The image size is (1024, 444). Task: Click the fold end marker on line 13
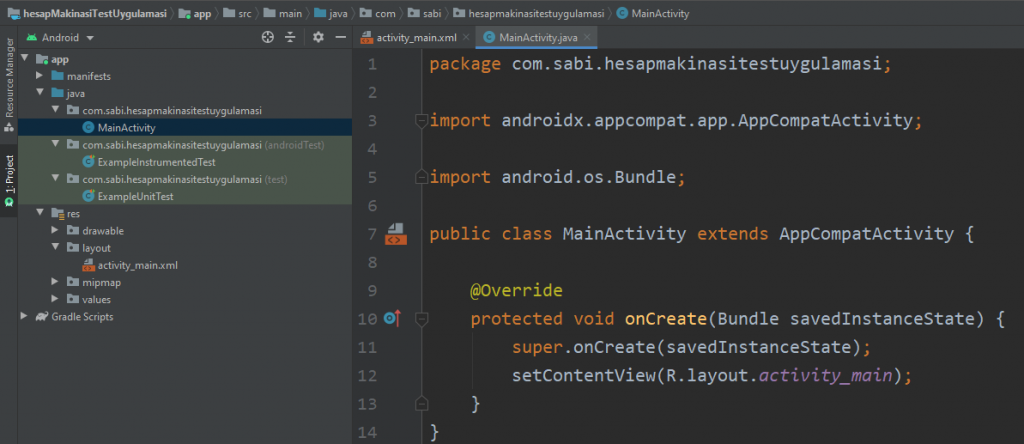click(x=421, y=404)
